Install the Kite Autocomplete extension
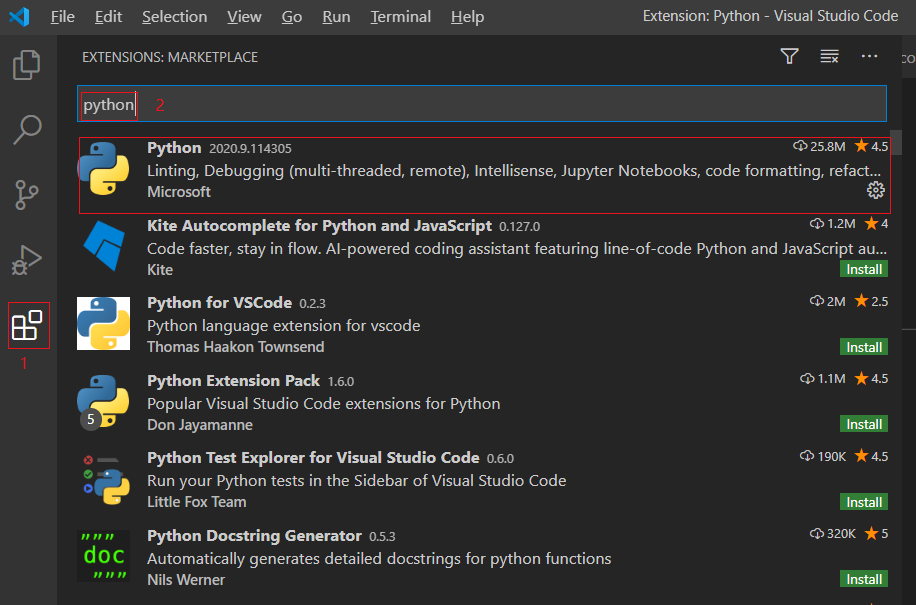This screenshot has height=605, width=916. click(863, 269)
